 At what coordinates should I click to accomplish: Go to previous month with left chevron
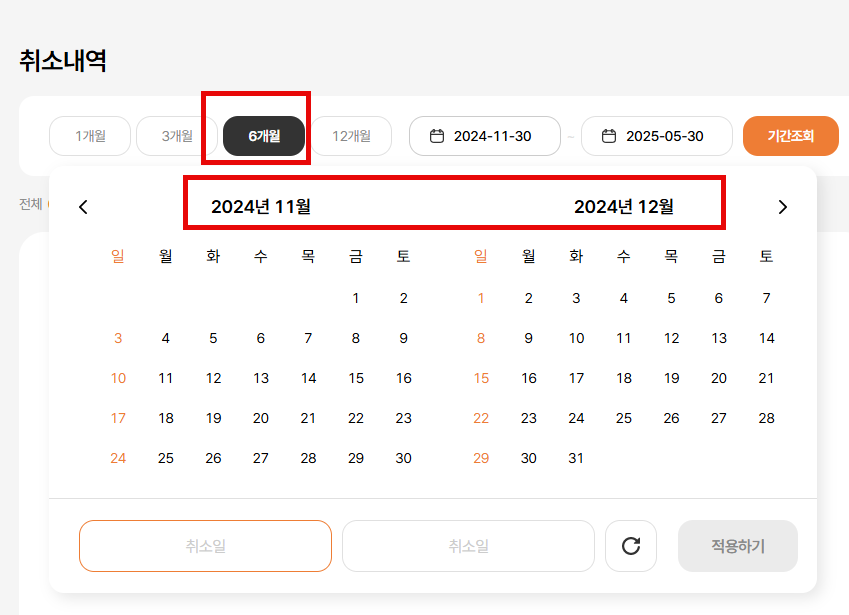point(83,207)
